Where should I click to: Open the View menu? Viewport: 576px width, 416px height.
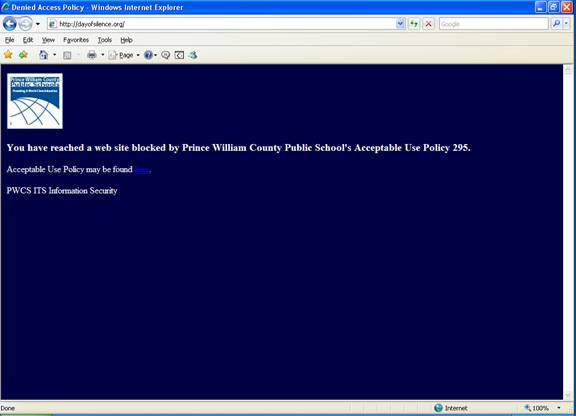(48, 40)
